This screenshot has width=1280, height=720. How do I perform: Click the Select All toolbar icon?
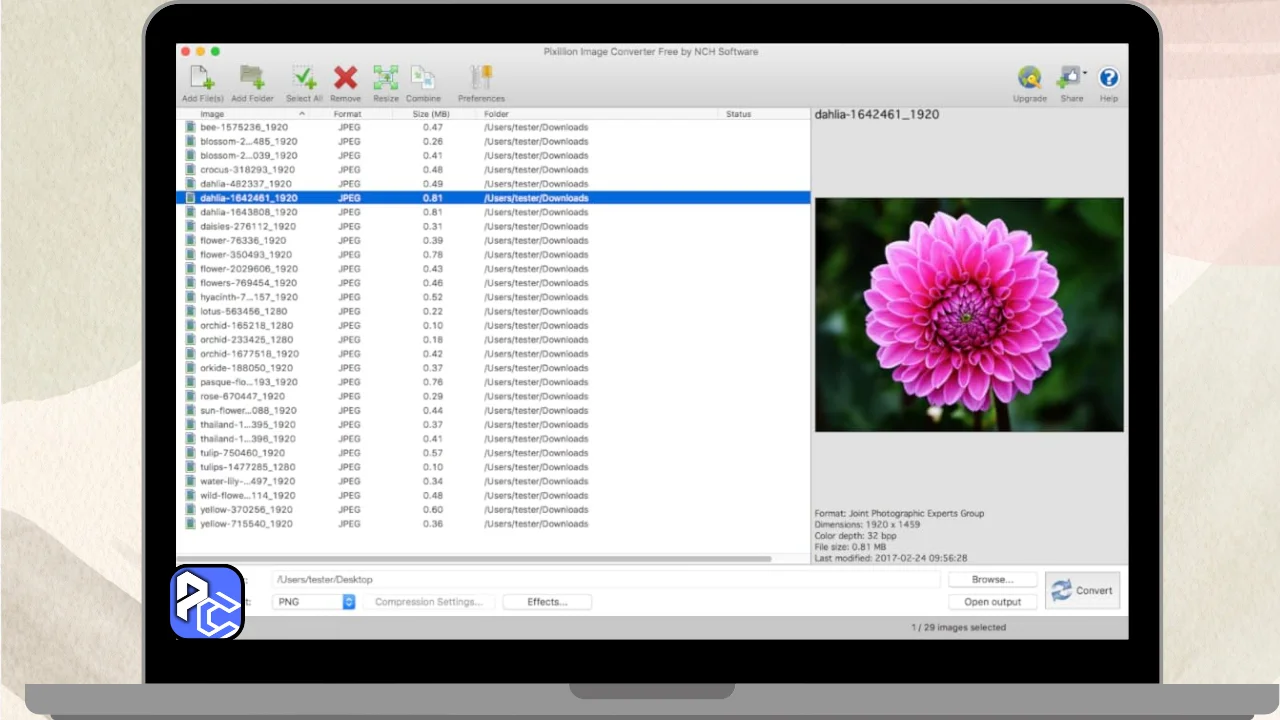point(304,79)
